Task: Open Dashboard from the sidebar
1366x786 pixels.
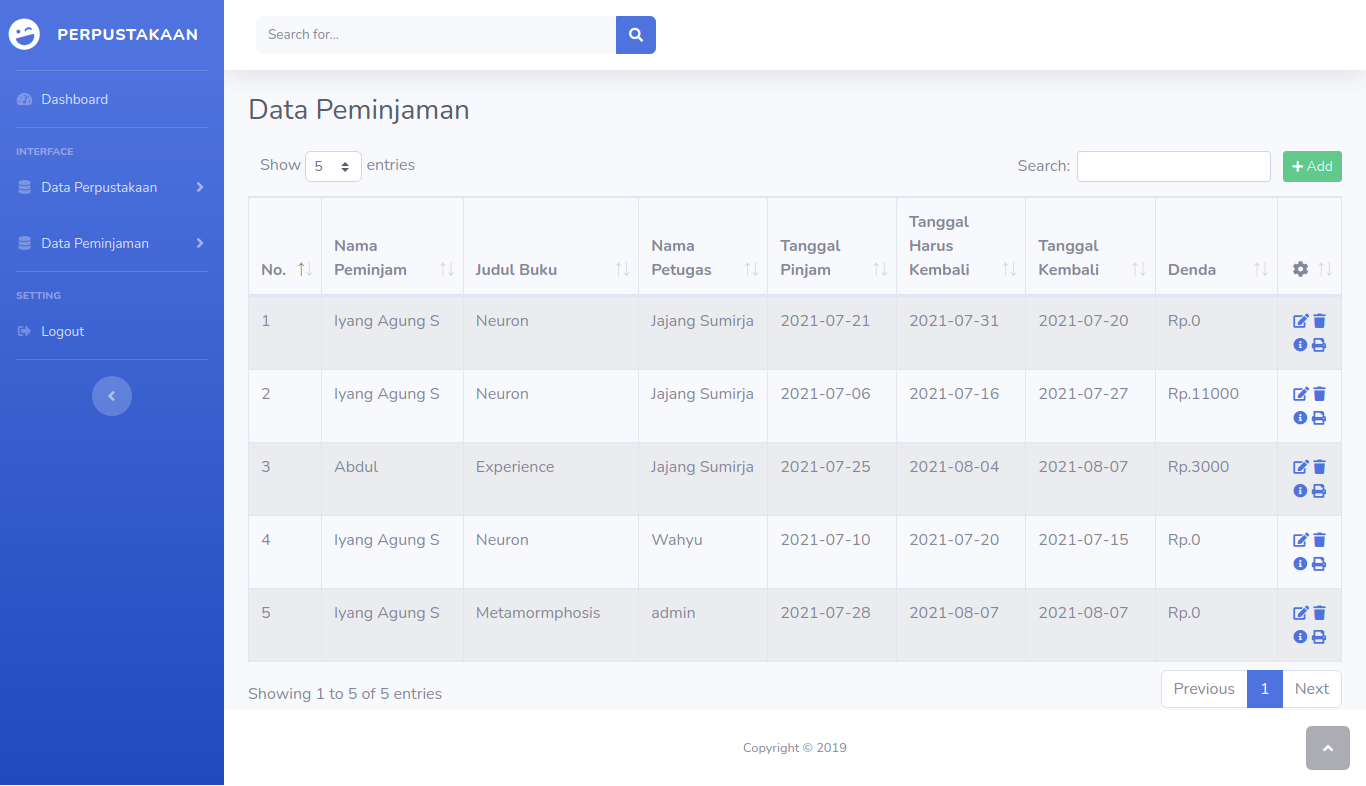Action: click(112, 99)
